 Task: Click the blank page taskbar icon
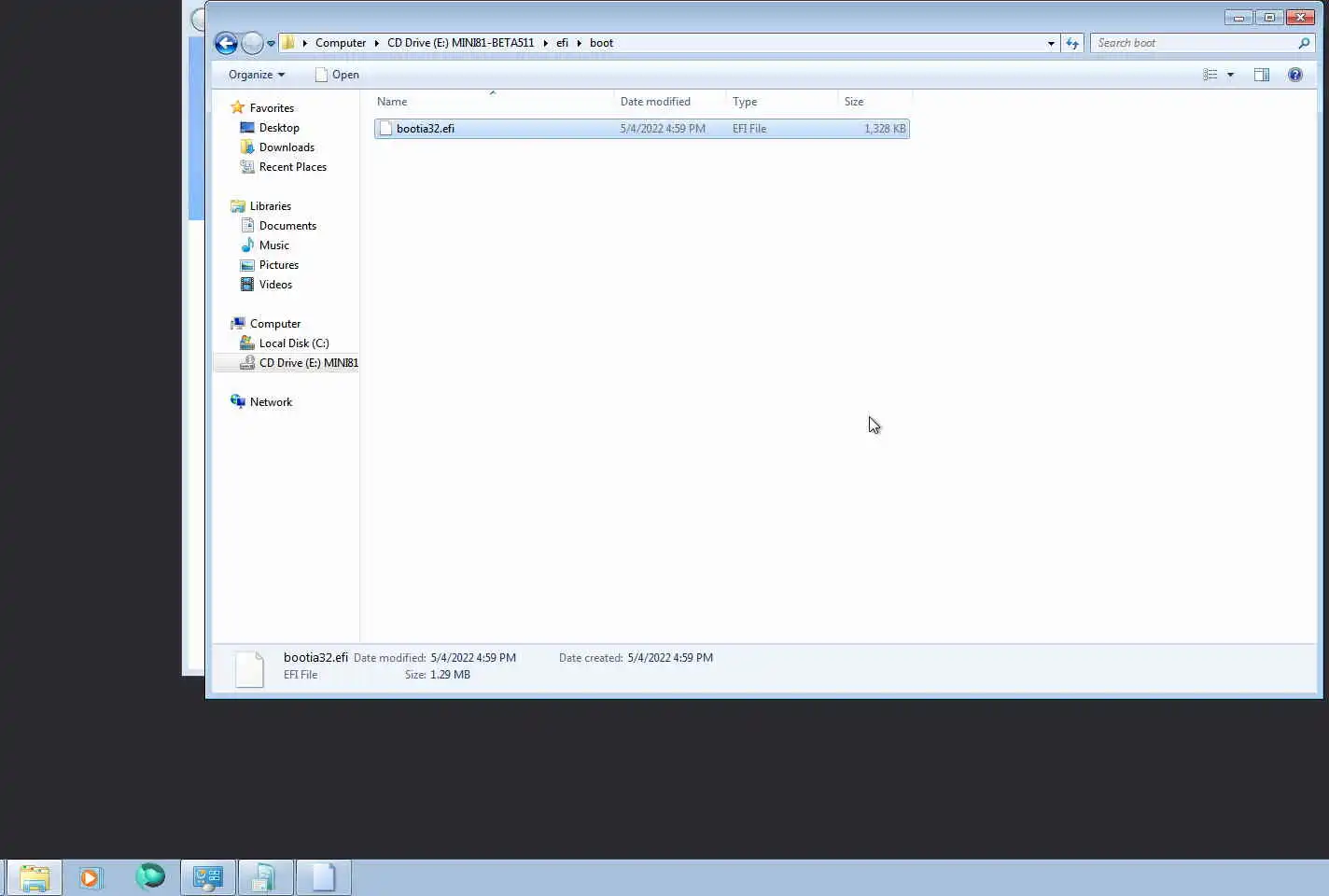click(323, 877)
